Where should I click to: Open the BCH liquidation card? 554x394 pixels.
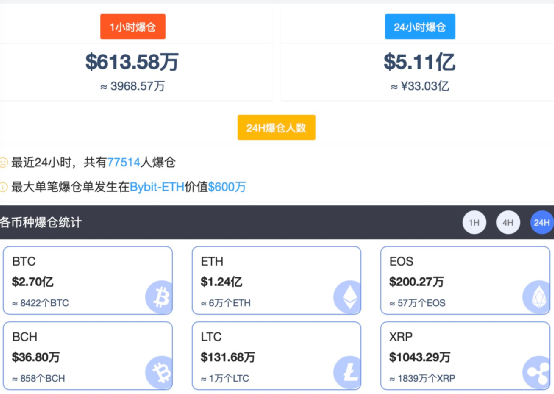[x=88, y=356]
